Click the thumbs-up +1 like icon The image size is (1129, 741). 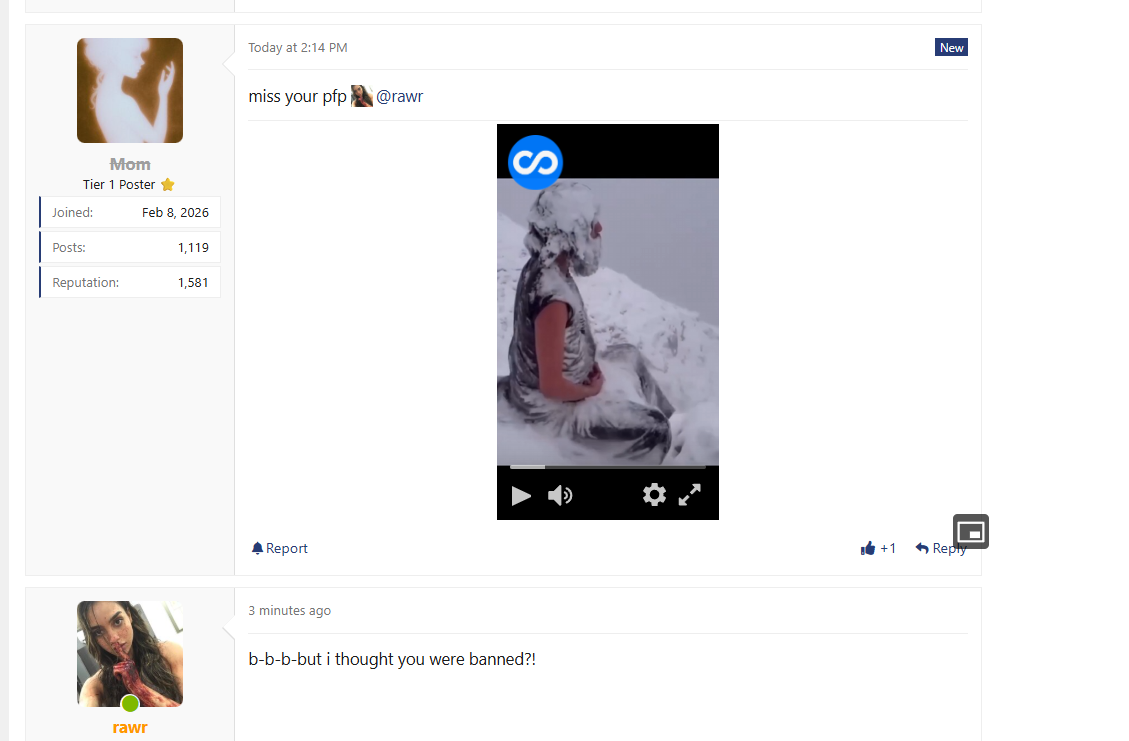tap(868, 548)
